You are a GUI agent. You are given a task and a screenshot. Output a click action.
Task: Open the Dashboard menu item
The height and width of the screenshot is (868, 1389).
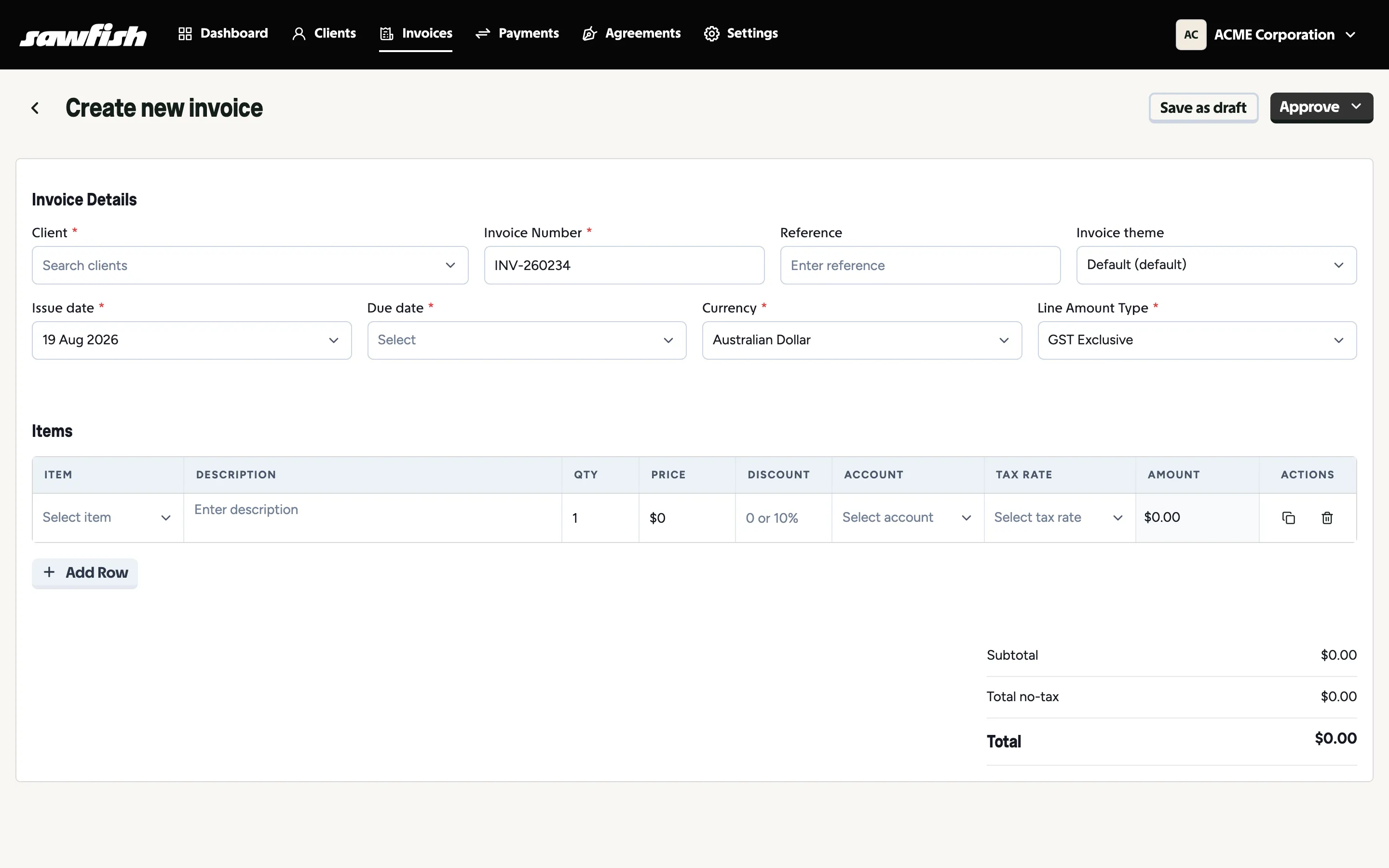[x=223, y=34]
